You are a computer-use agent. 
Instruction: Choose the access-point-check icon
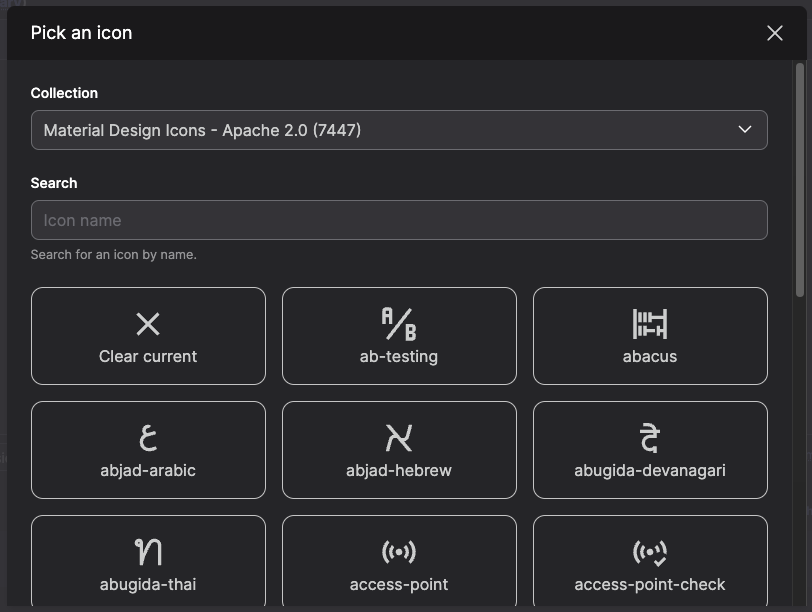click(649, 560)
